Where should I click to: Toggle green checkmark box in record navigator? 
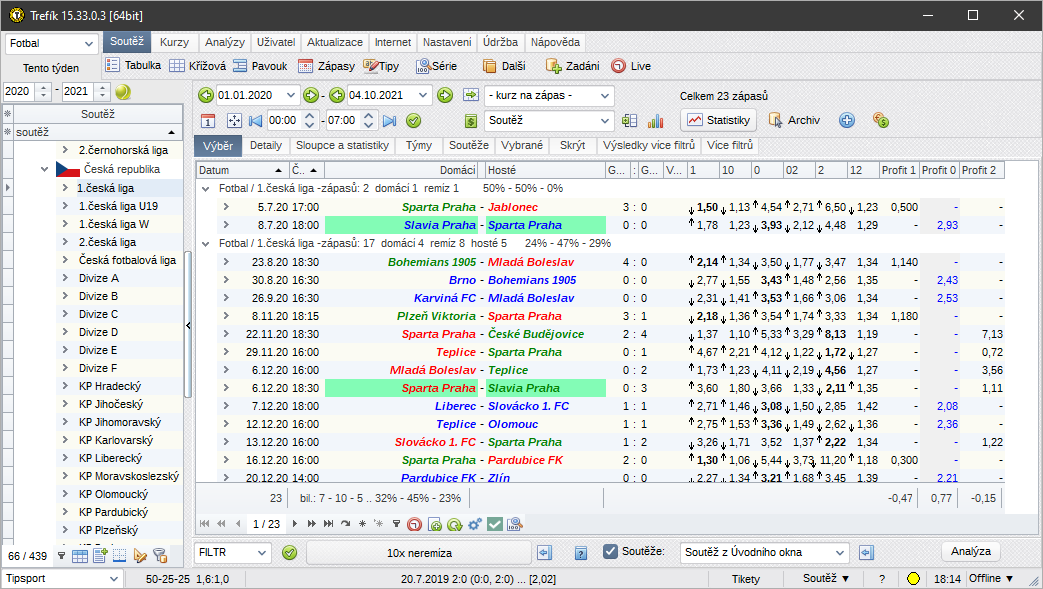[494, 524]
